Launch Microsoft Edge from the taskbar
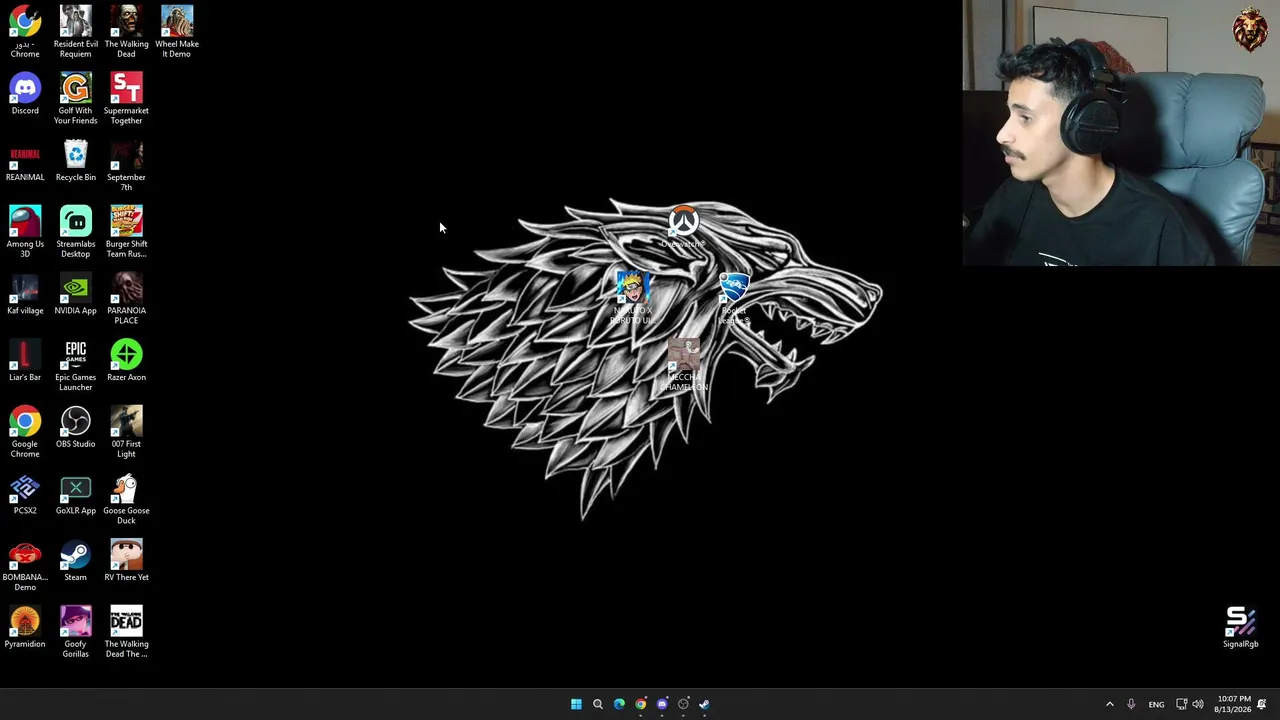The width and height of the screenshot is (1280, 720). click(619, 704)
